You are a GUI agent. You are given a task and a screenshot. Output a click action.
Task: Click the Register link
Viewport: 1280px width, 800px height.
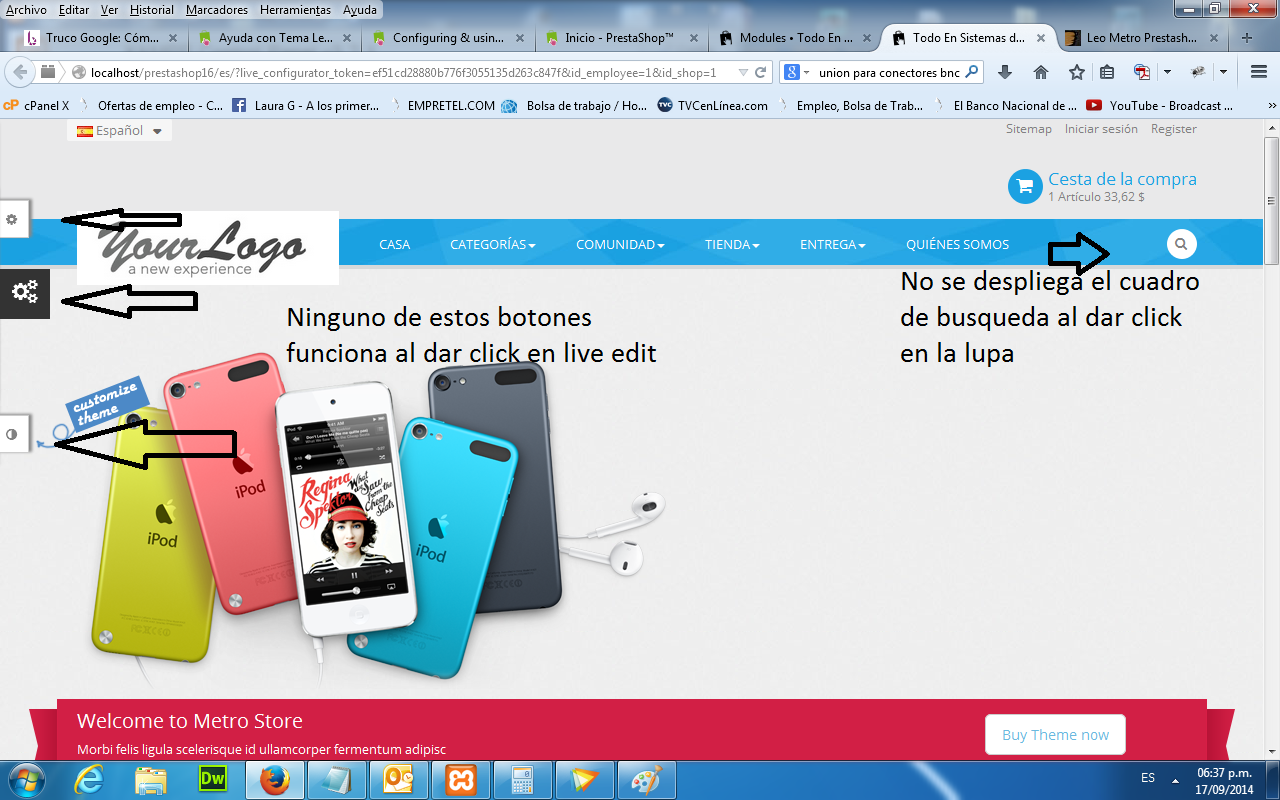pos(1174,129)
